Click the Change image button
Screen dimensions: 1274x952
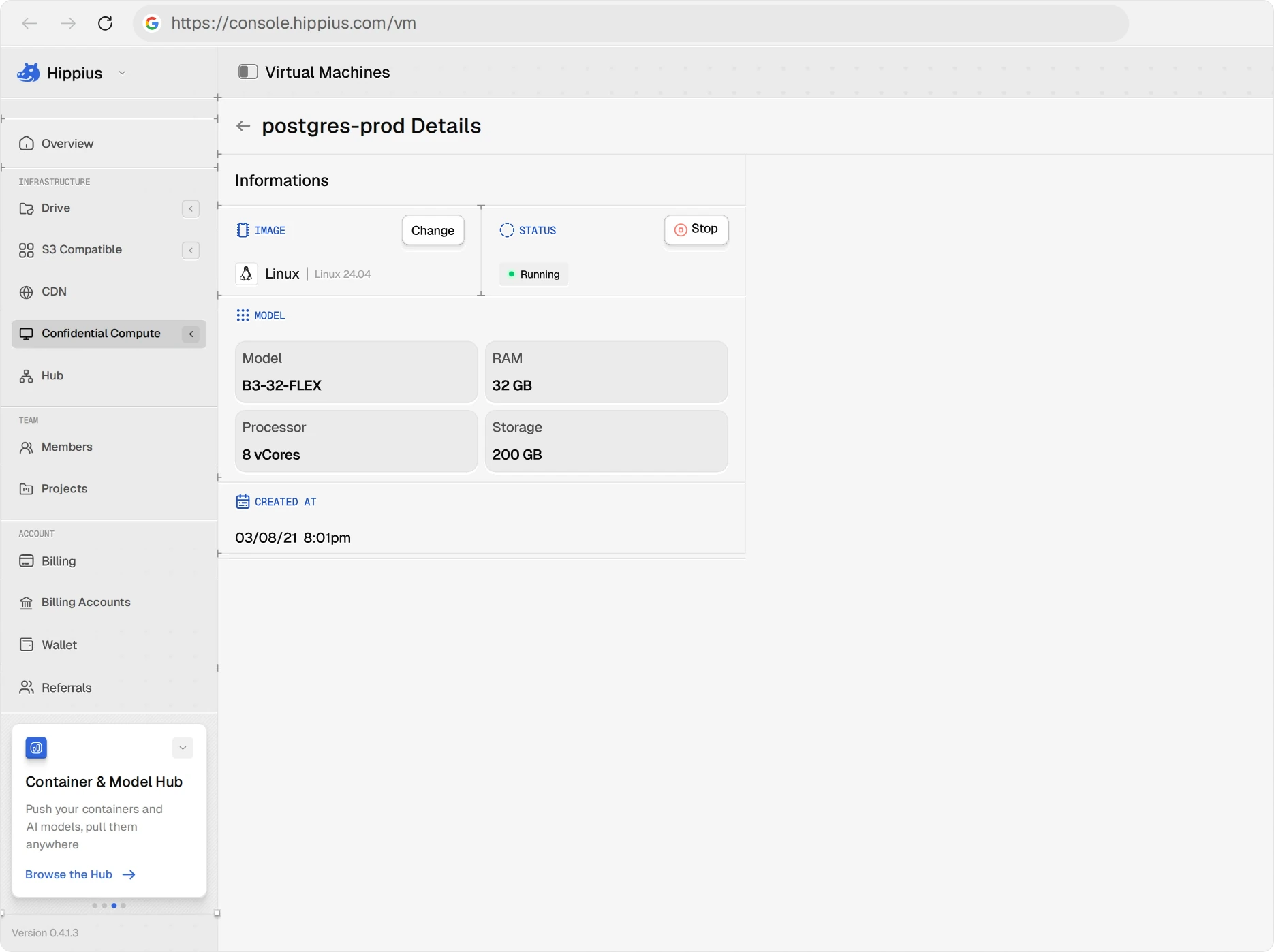point(433,230)
